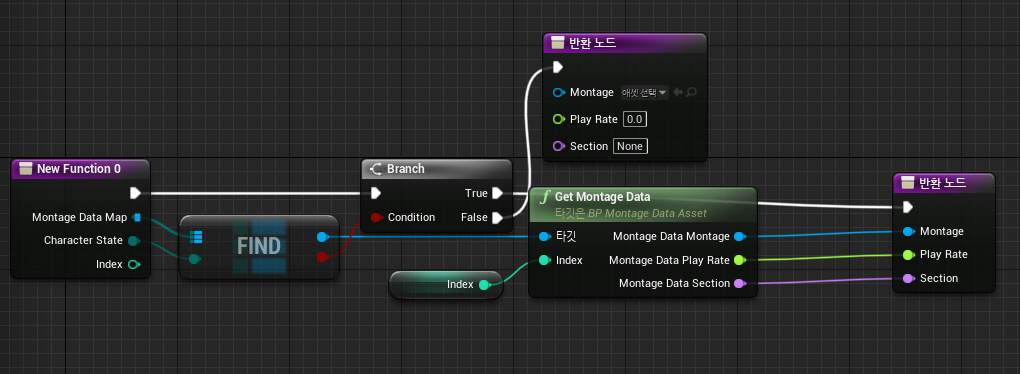
Task: Click Section pin on upper return node
Action: (558, 146)
